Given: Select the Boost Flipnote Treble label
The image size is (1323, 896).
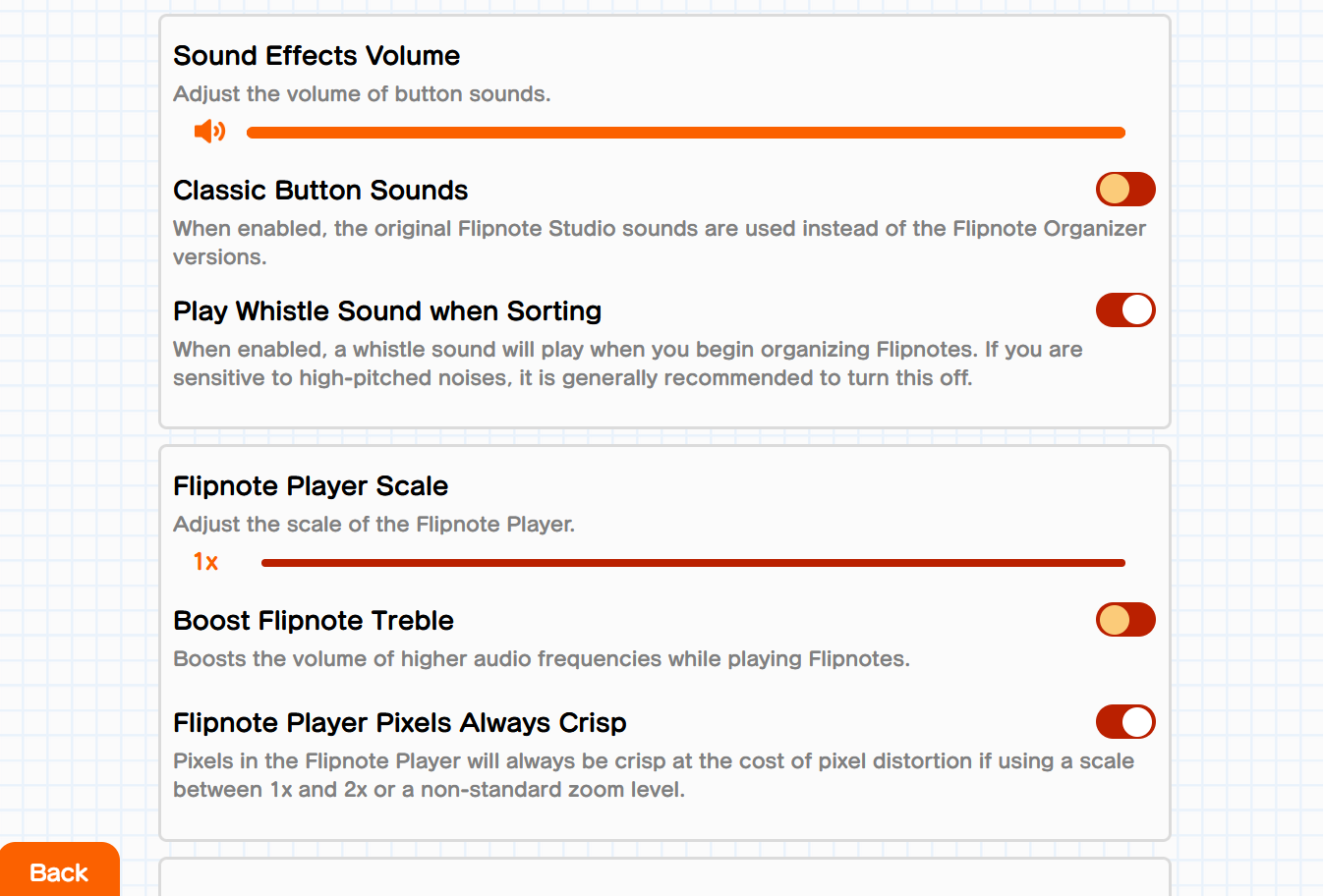Looking at the screenshot, I should (x=314, y=621).
